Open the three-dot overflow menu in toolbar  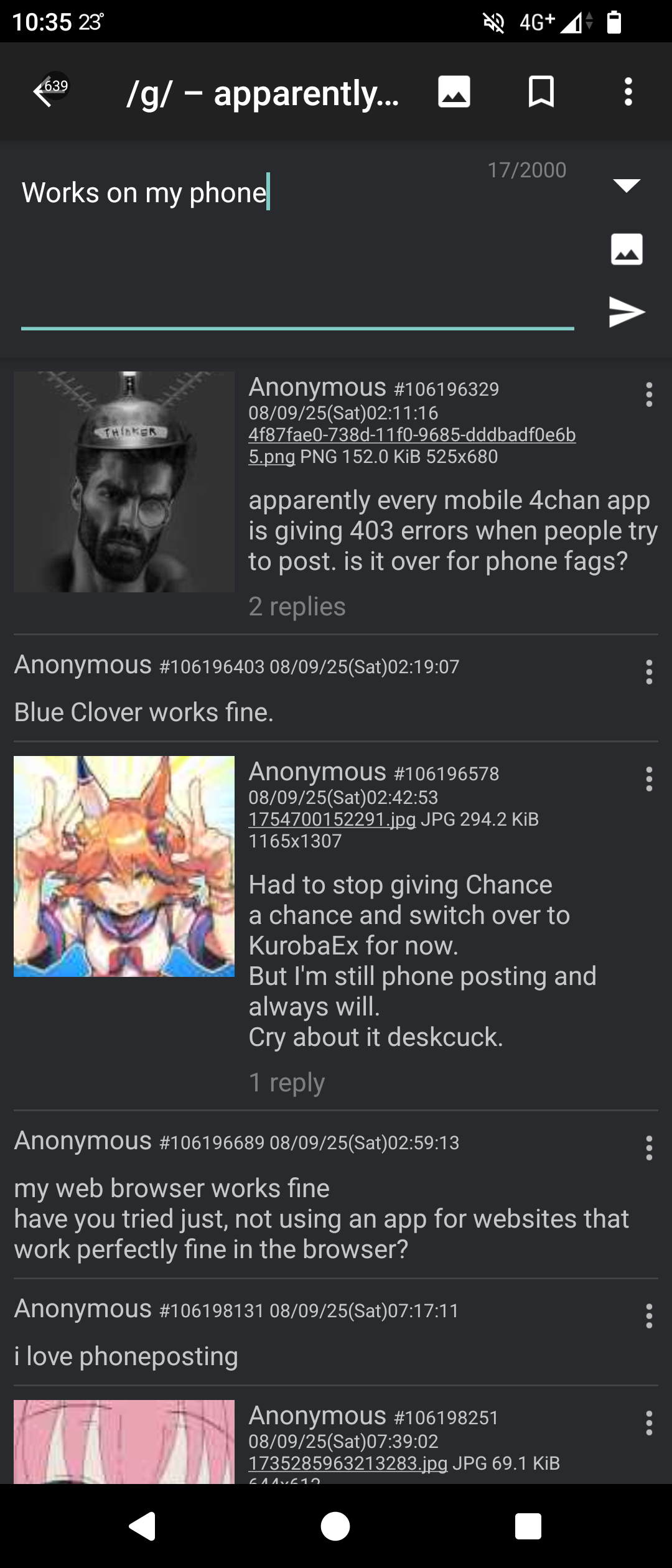(628, 92)
